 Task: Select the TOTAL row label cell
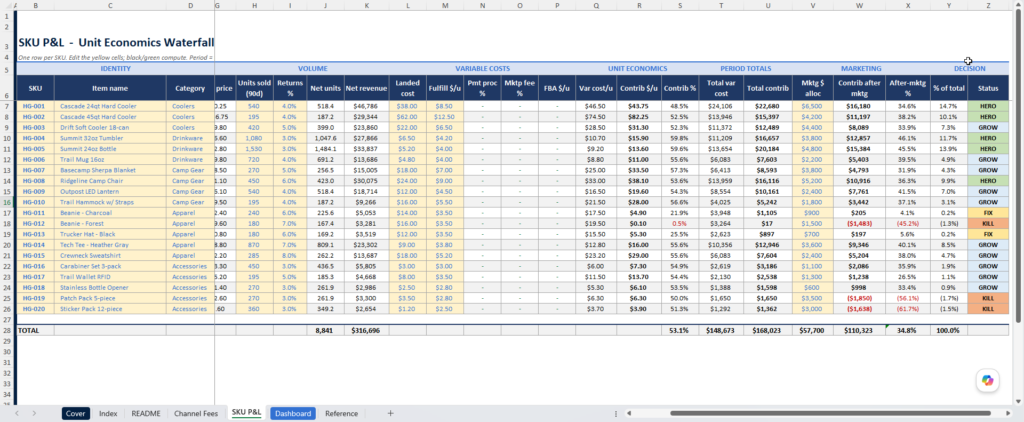[35, 331]
